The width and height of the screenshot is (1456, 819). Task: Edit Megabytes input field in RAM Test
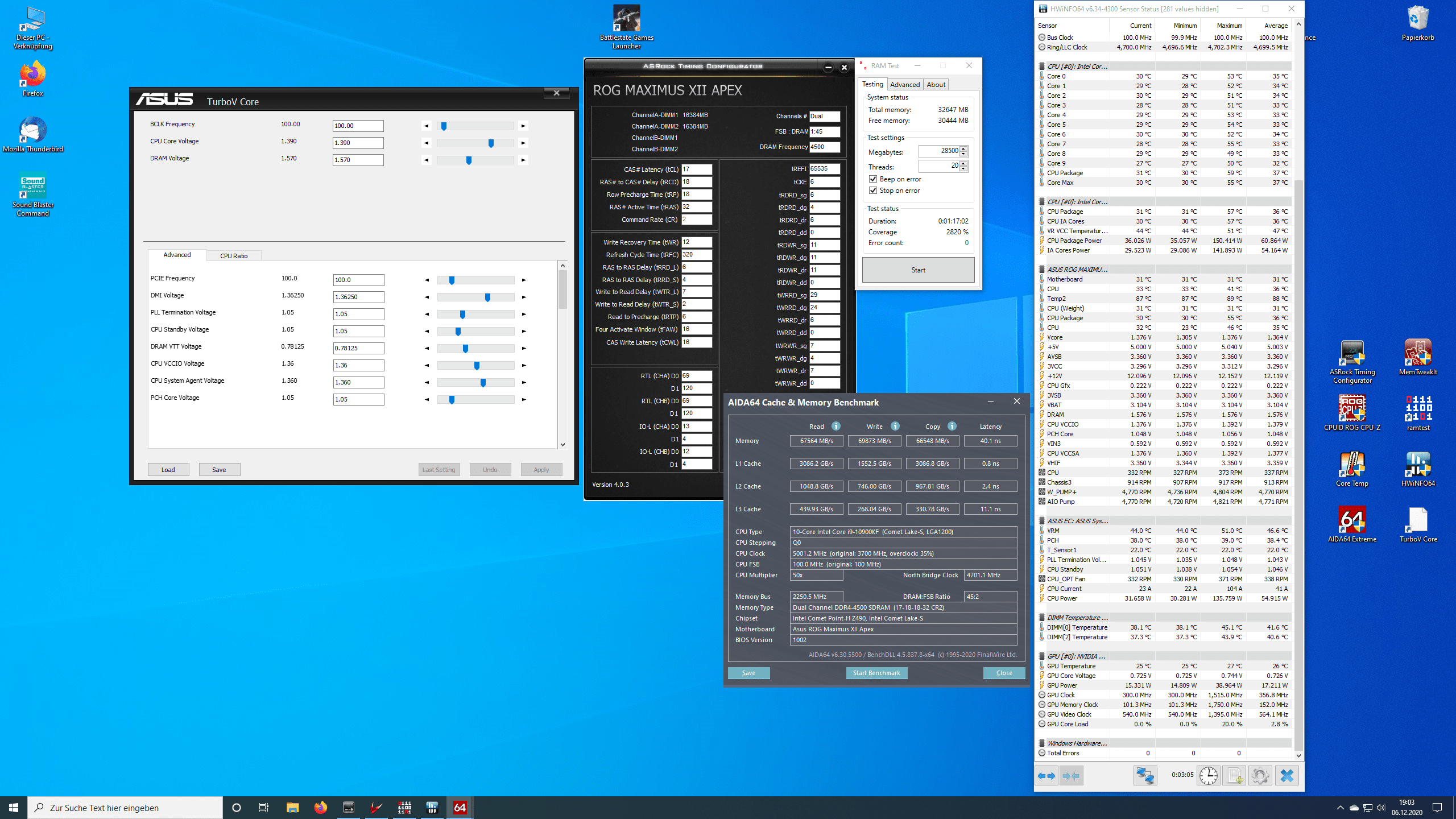tap(940, 150)
